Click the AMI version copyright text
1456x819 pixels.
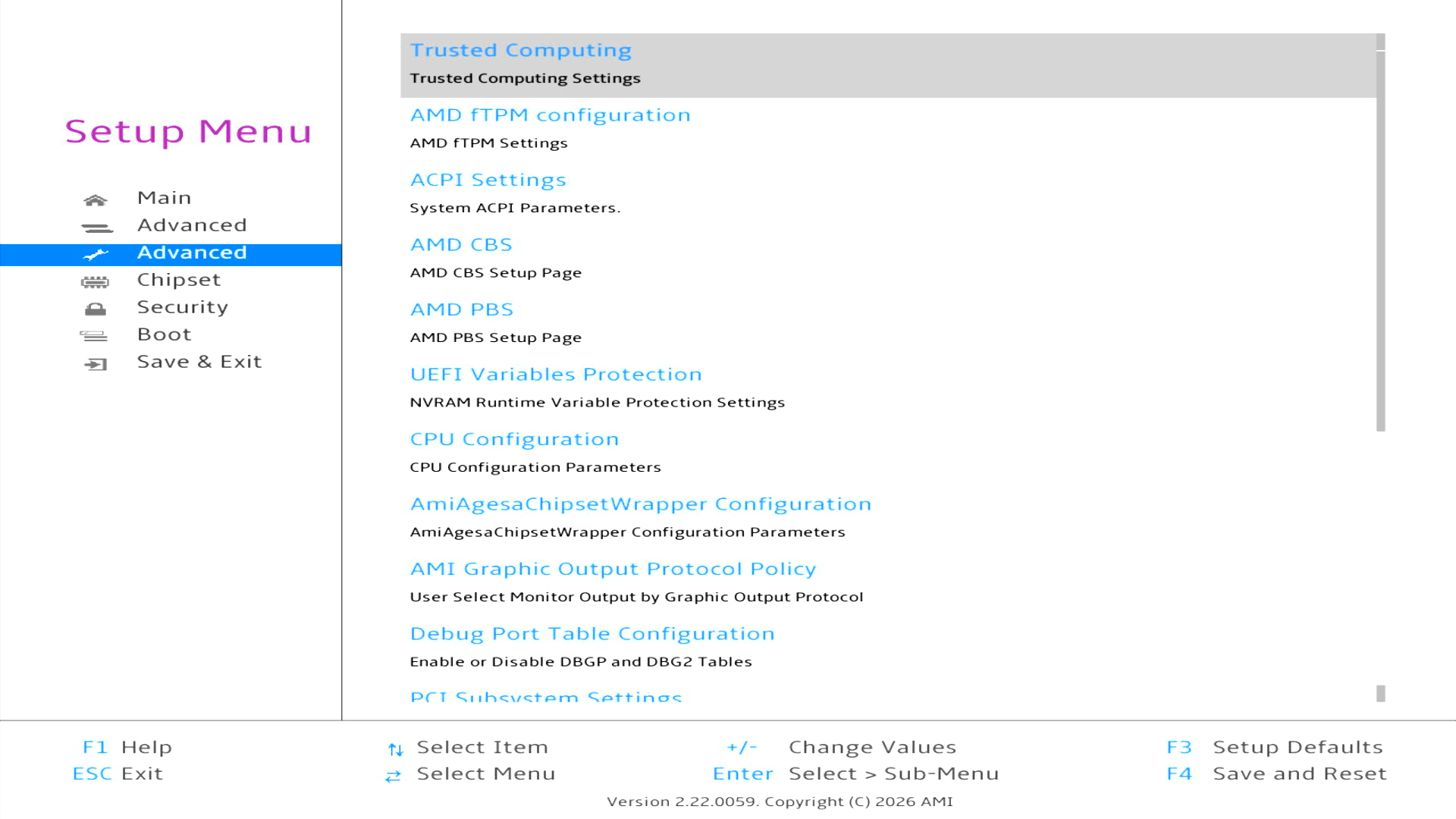click(780, 802)
